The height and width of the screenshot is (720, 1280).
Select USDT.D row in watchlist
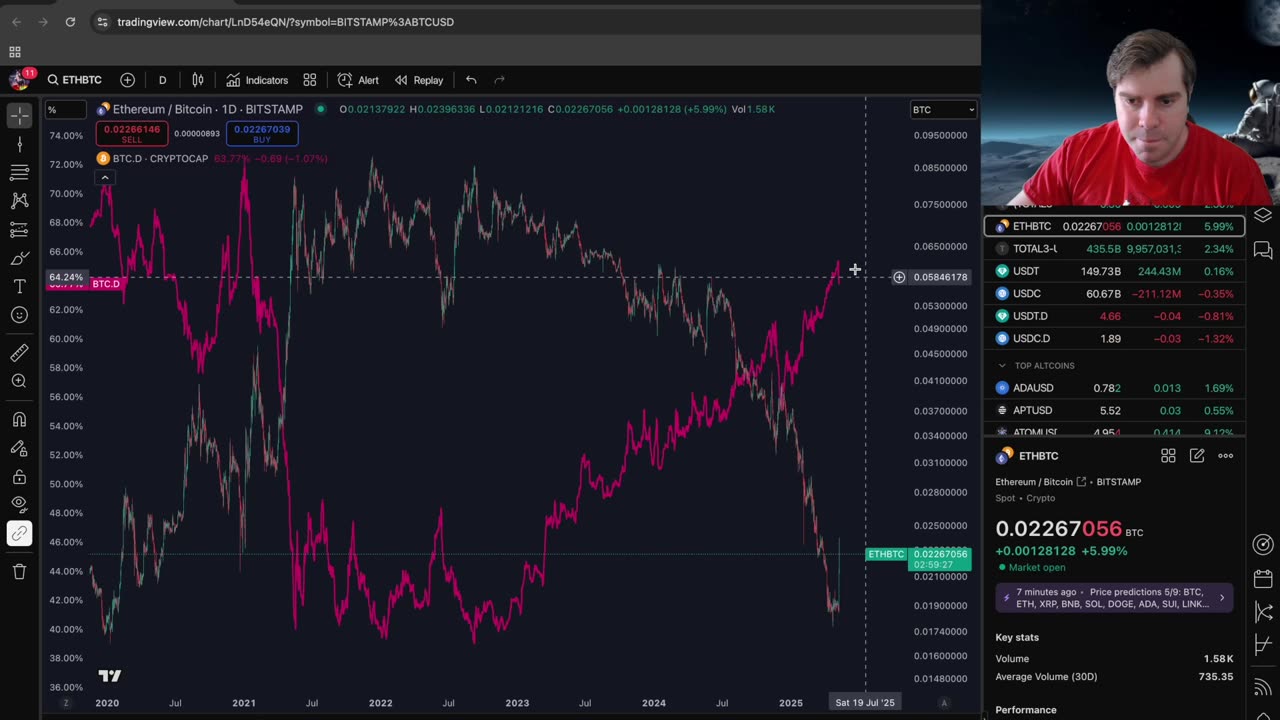pyautogui.click(x=1114, y=316)
